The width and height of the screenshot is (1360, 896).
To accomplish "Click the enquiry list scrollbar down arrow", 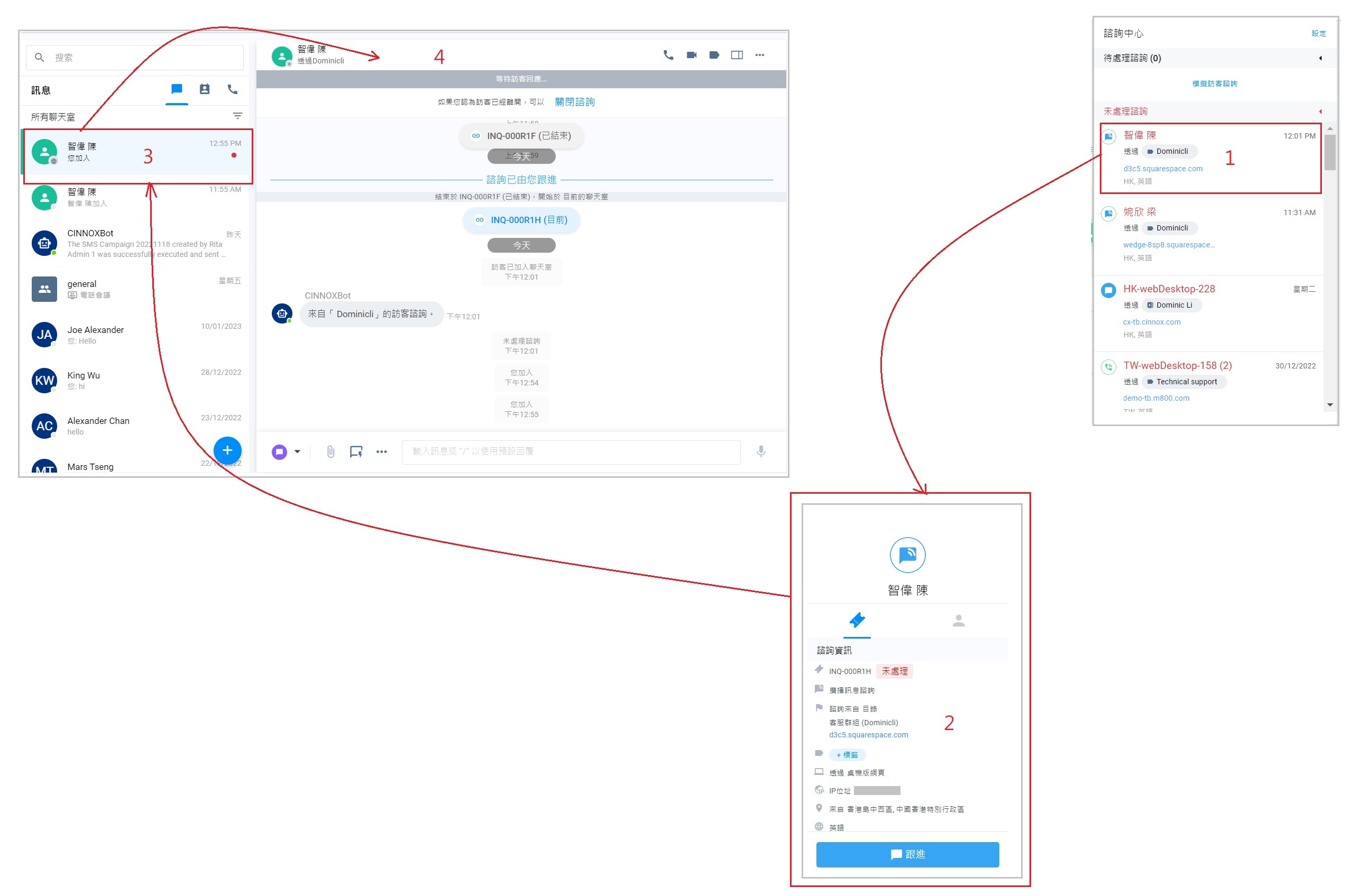I will click(x=1330, y=404).
